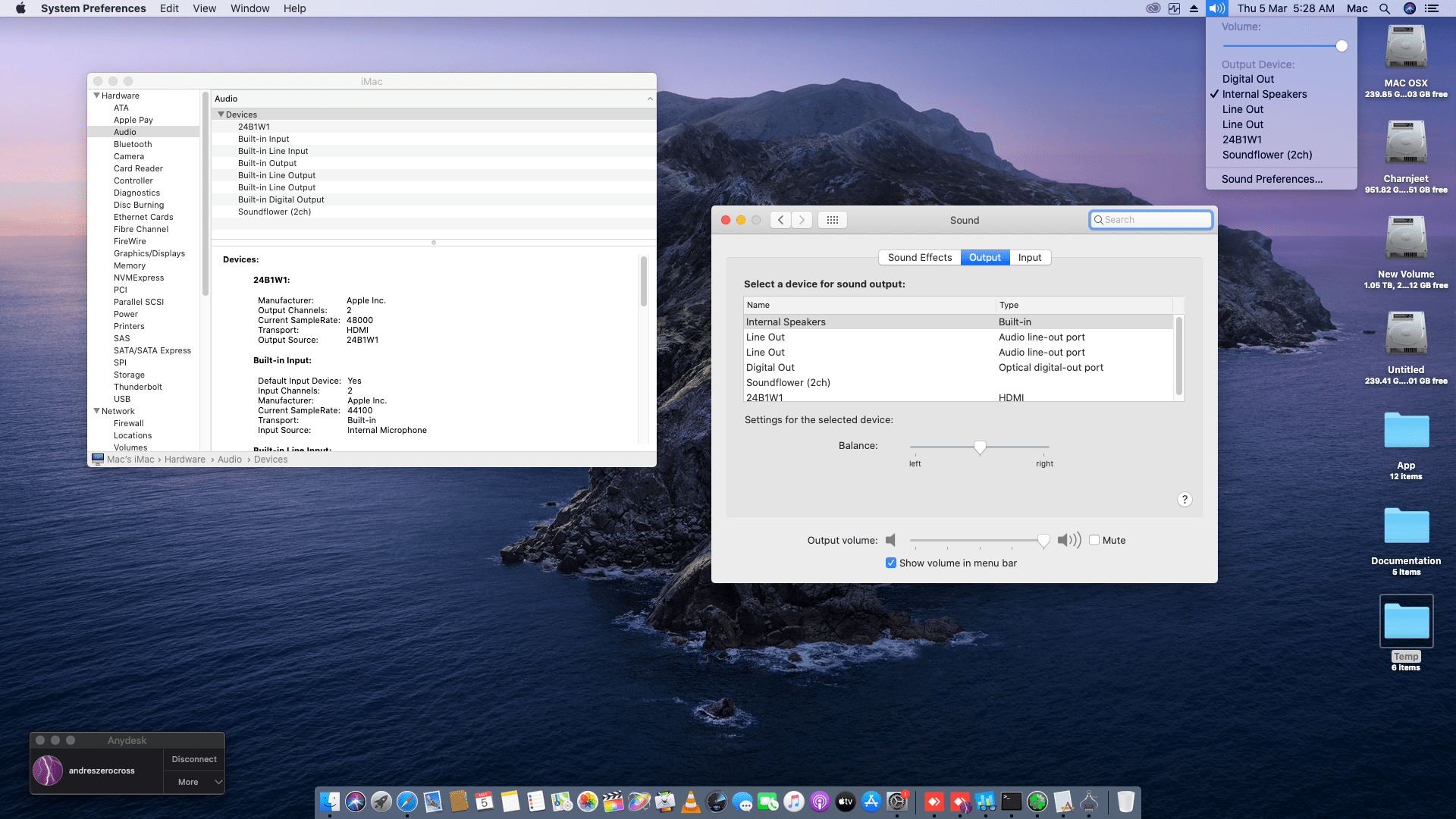Expand the More dropdown in Anydesk
This screenshot has height=819, width=1456.
coord(195,782)
